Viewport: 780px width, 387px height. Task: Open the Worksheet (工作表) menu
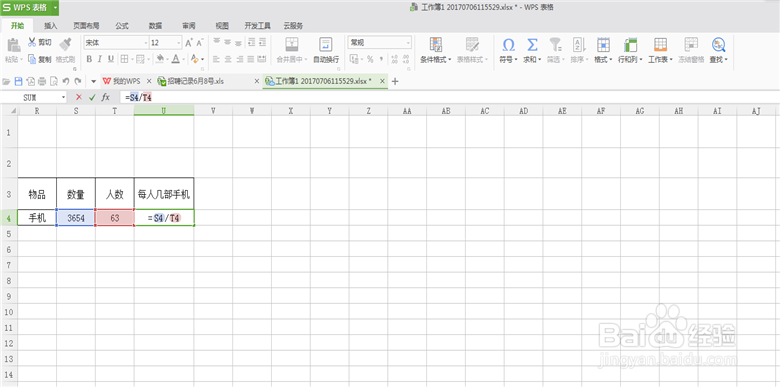pyautogui.click(x=660, y=50)
